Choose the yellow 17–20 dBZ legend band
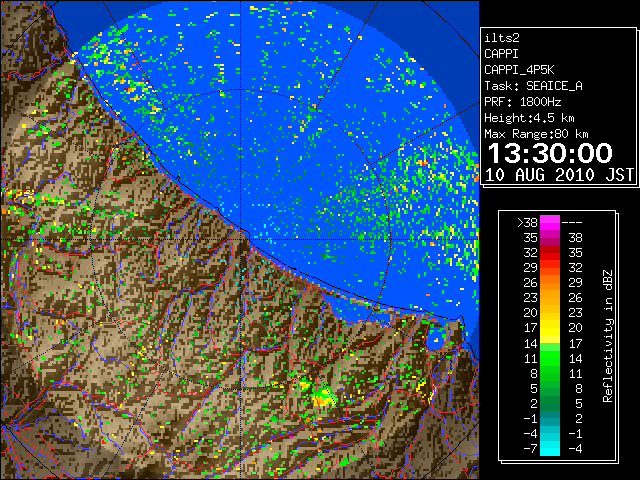The width and height of the screenshot is (640, 480). point(550,328)
